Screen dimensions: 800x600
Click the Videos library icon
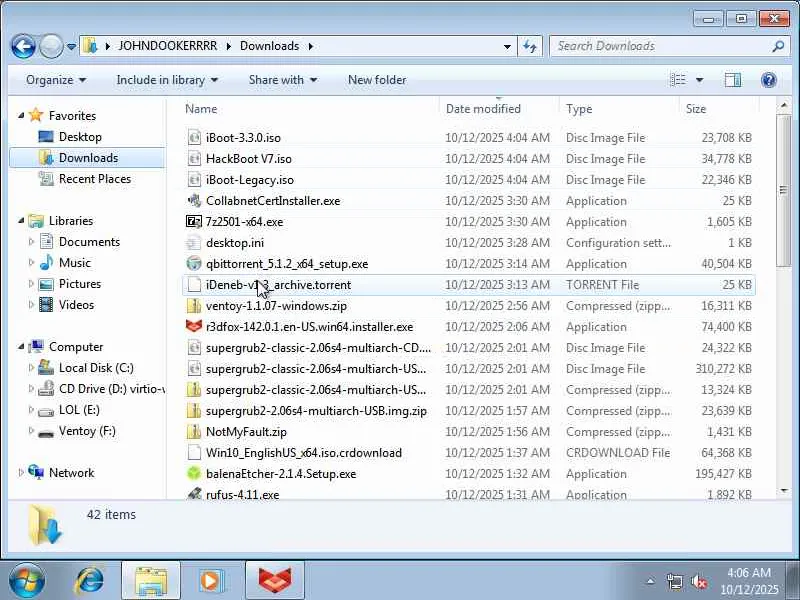(x=46, y=305)
